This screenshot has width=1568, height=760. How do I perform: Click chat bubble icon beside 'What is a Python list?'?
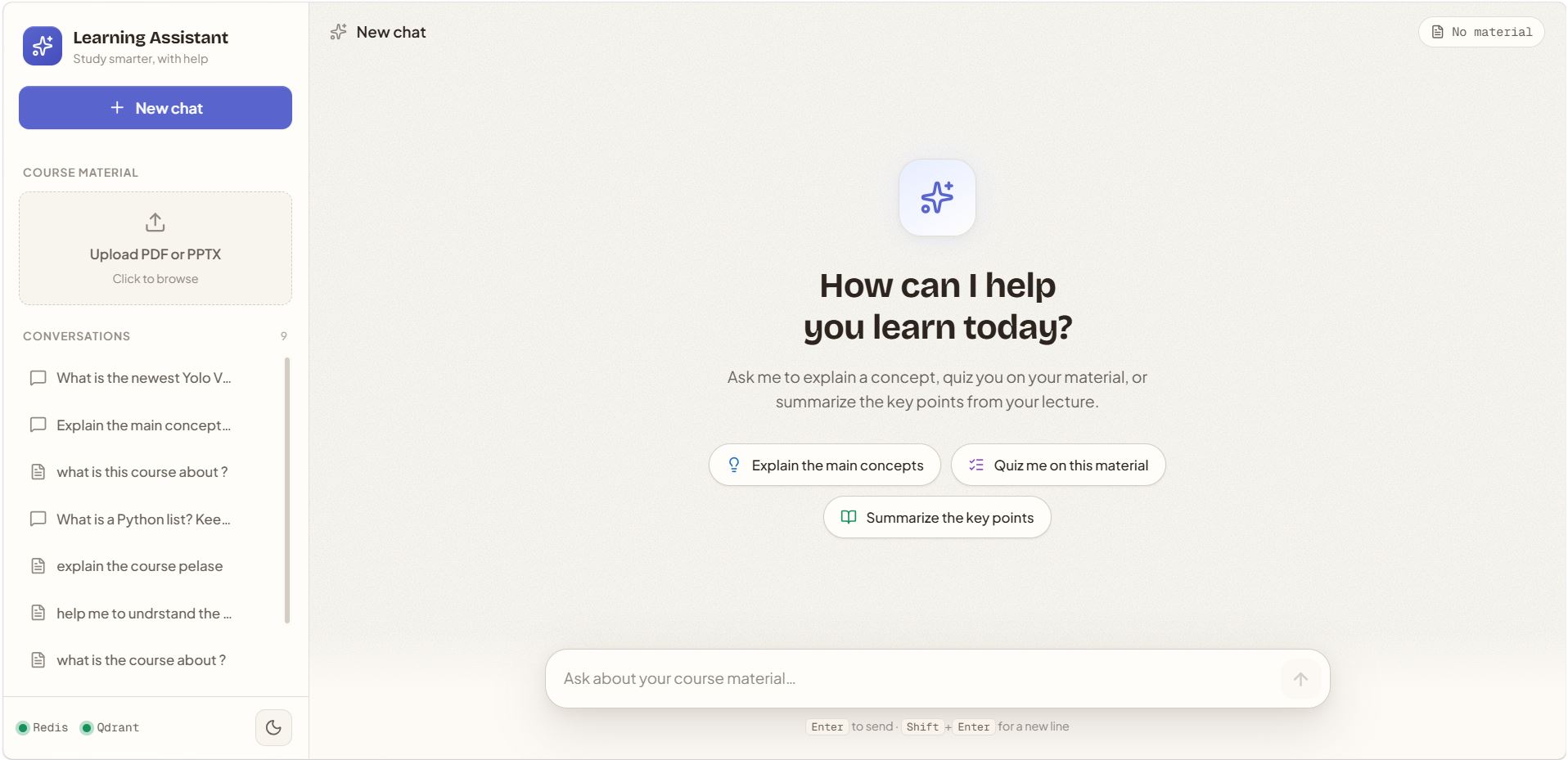pyautogui.click(x=38, y=519)
